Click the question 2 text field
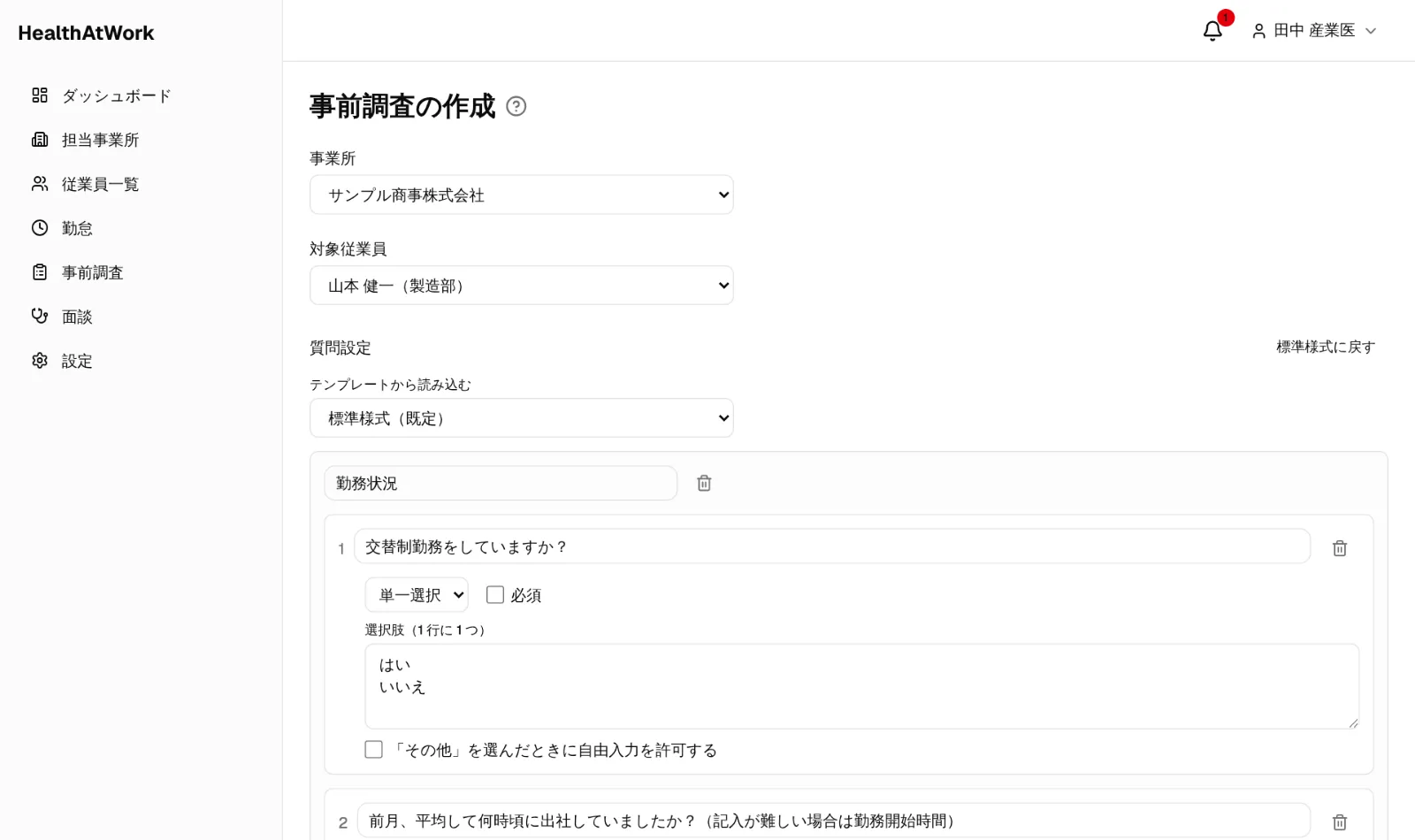The image size is (1415, 840). click(x=834, y=821)
